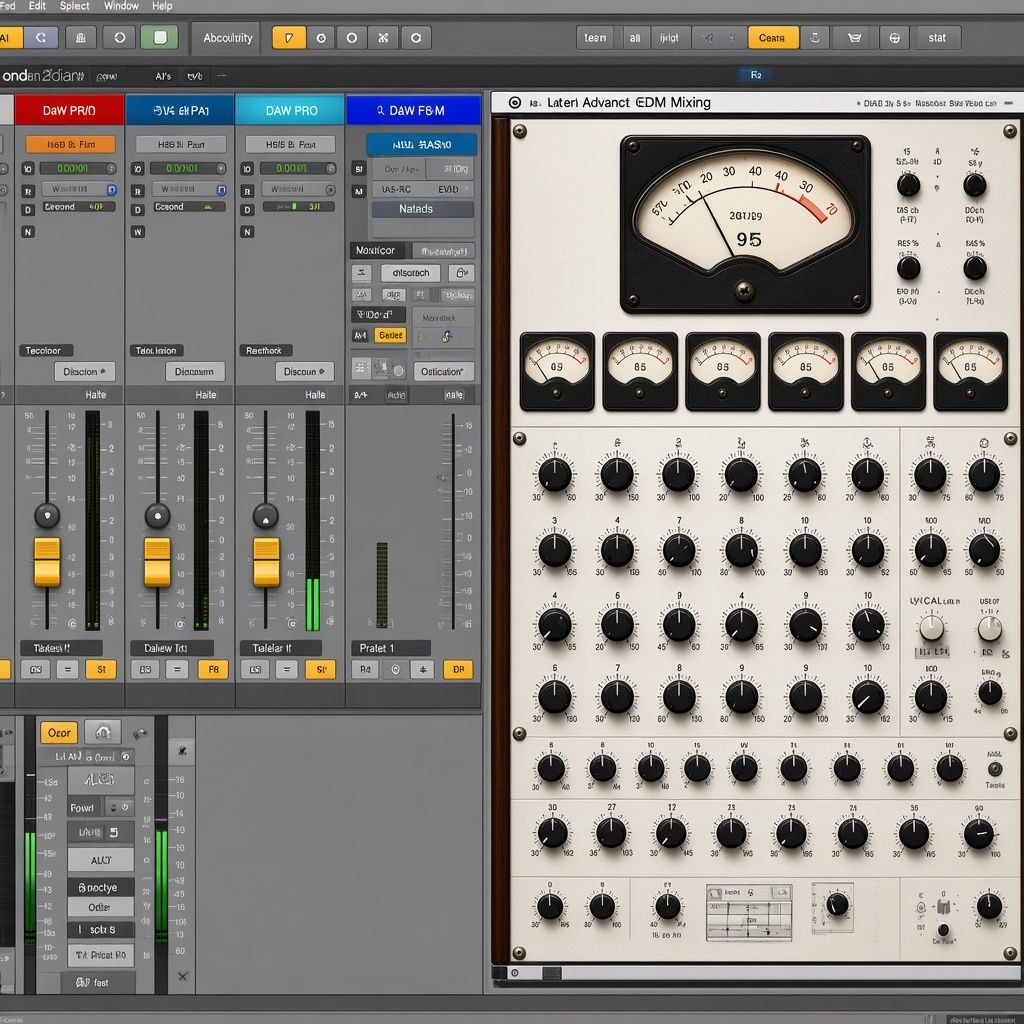Click the building icon in the top toolbar
Screen dimensions: 1024x1024
point(81,38)
